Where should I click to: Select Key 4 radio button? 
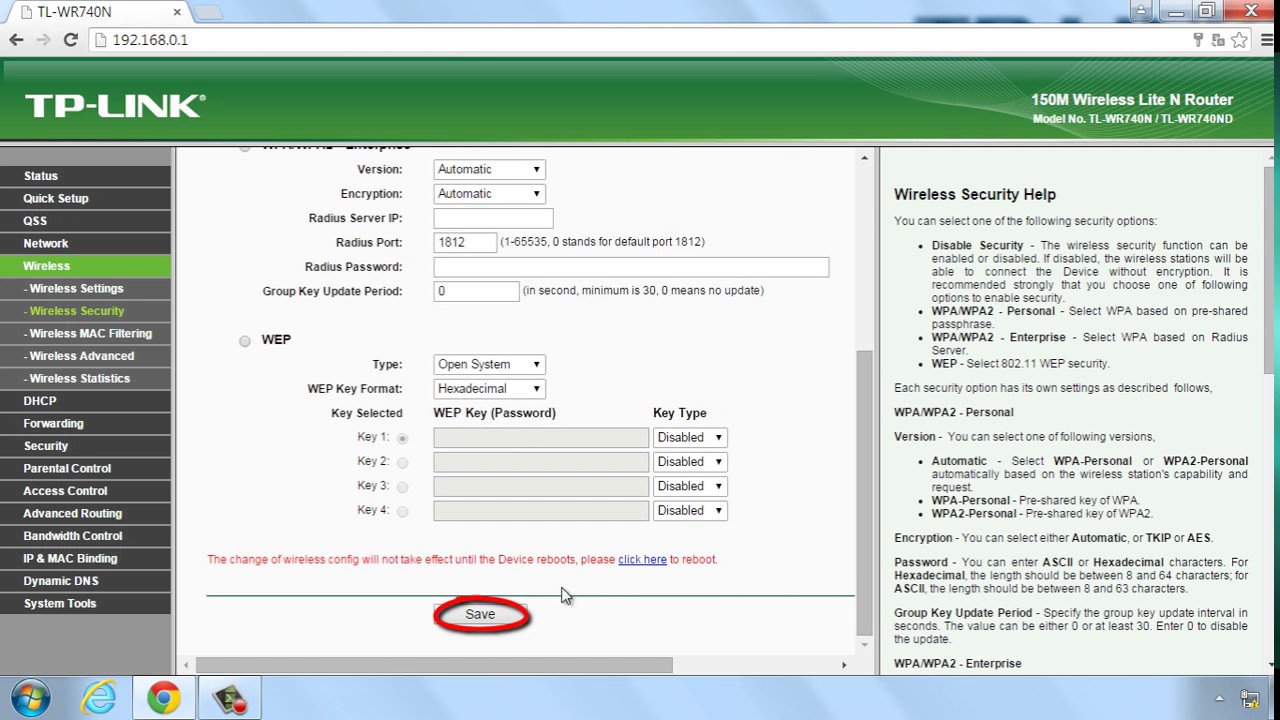click(x=402, y=511)
